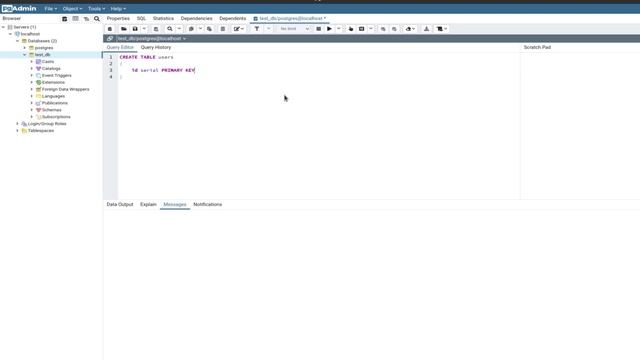The width and height of the screenshot is (640, 360).
Task: Click the Commit transaction icon
Action: click(x=383, y=29)
